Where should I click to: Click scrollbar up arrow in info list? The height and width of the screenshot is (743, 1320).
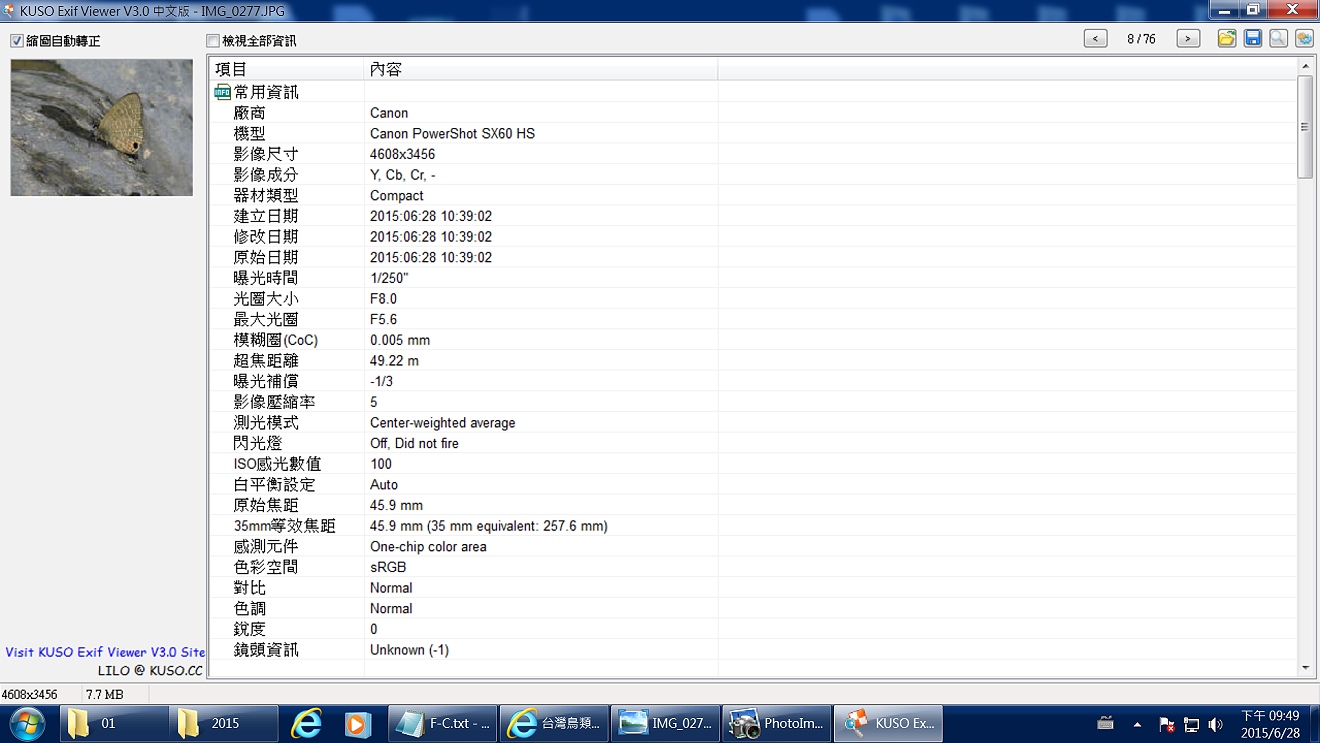[1305, 66]
